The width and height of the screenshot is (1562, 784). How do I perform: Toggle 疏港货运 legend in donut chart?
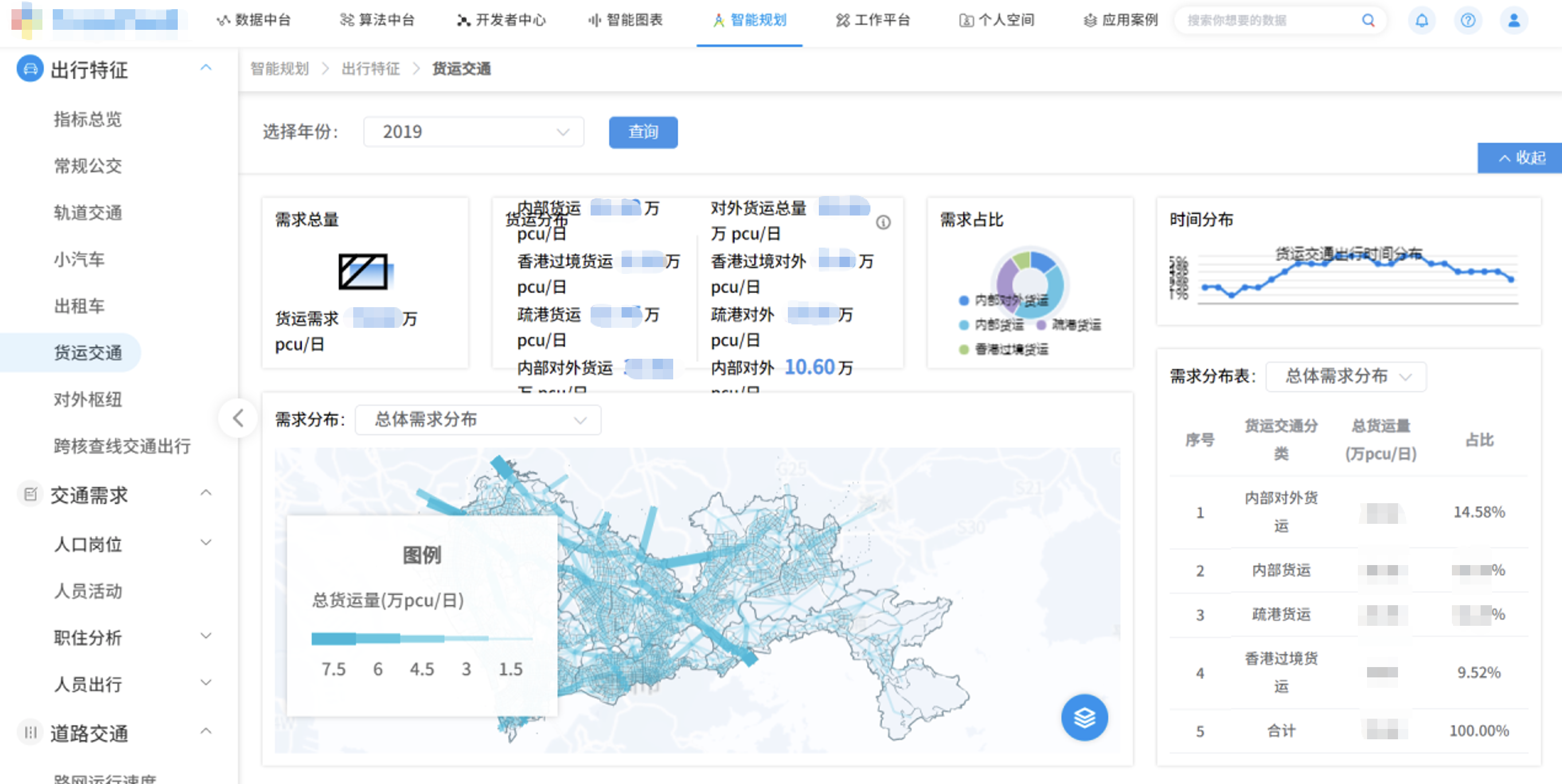click(1069, 326)
